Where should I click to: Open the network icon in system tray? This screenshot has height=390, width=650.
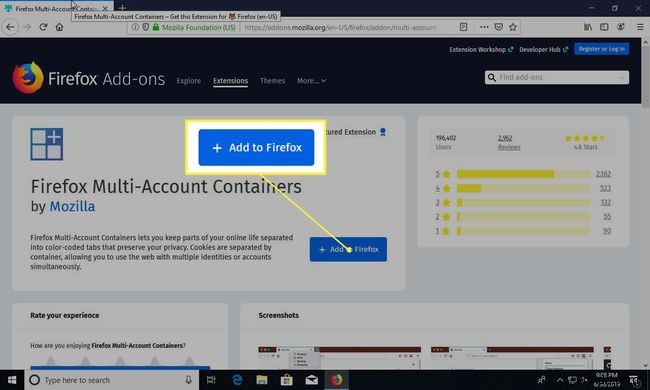[572, 380]
